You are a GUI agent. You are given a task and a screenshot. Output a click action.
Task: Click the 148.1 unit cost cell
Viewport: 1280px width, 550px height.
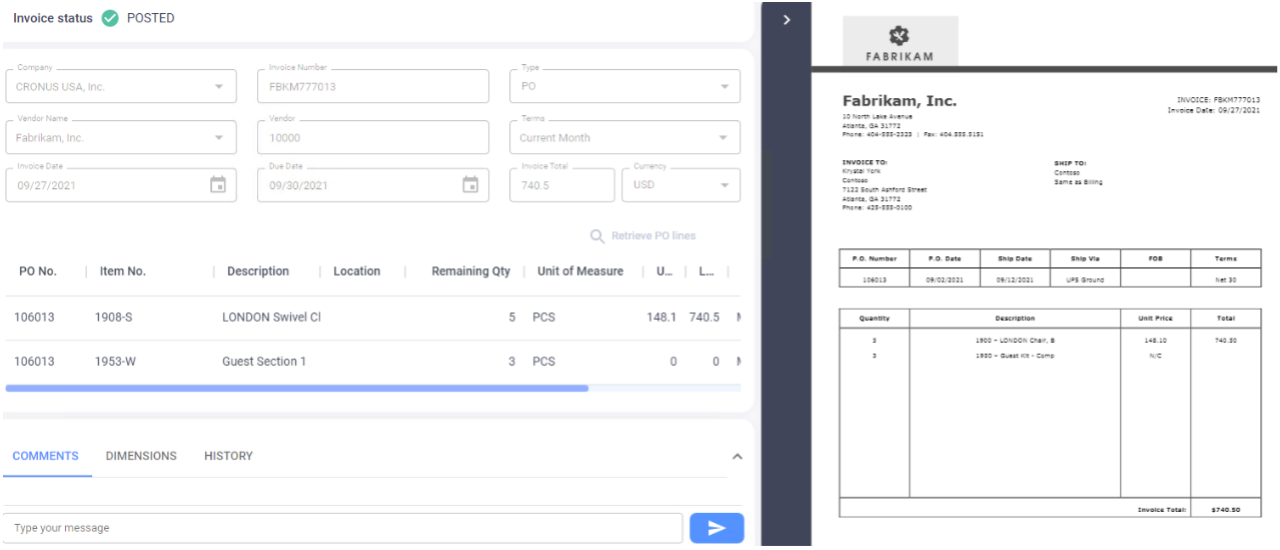click(x=662, y=317)
